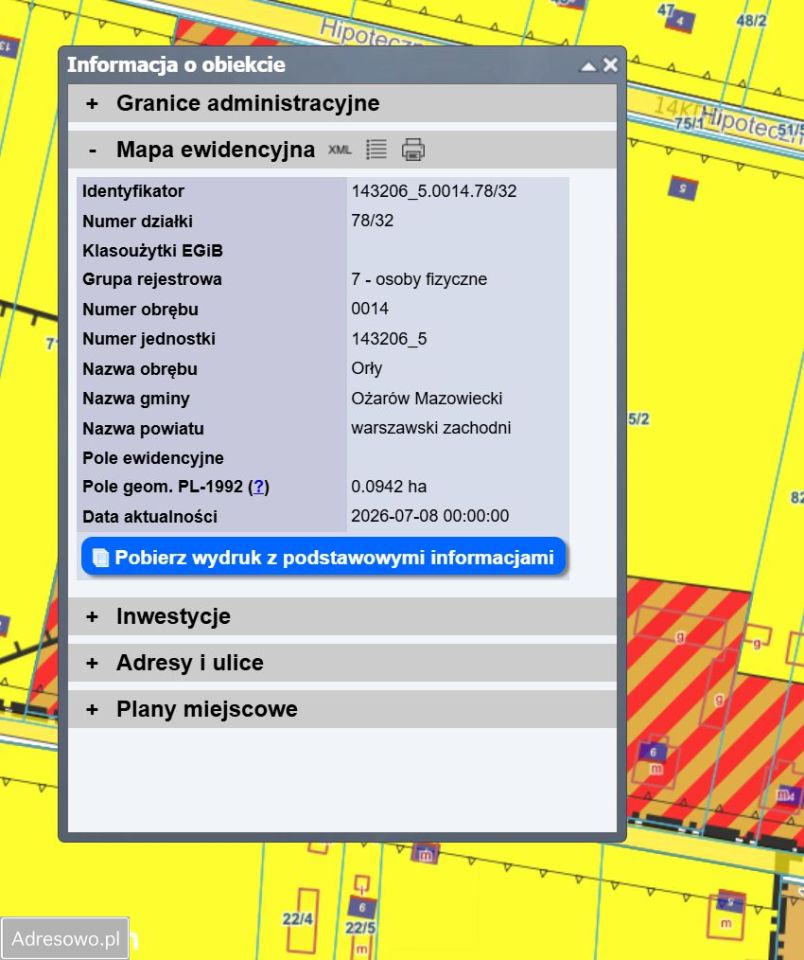Select the unit number 143206_5
Viewport: 804px width, 960px height.
[389, 339]
